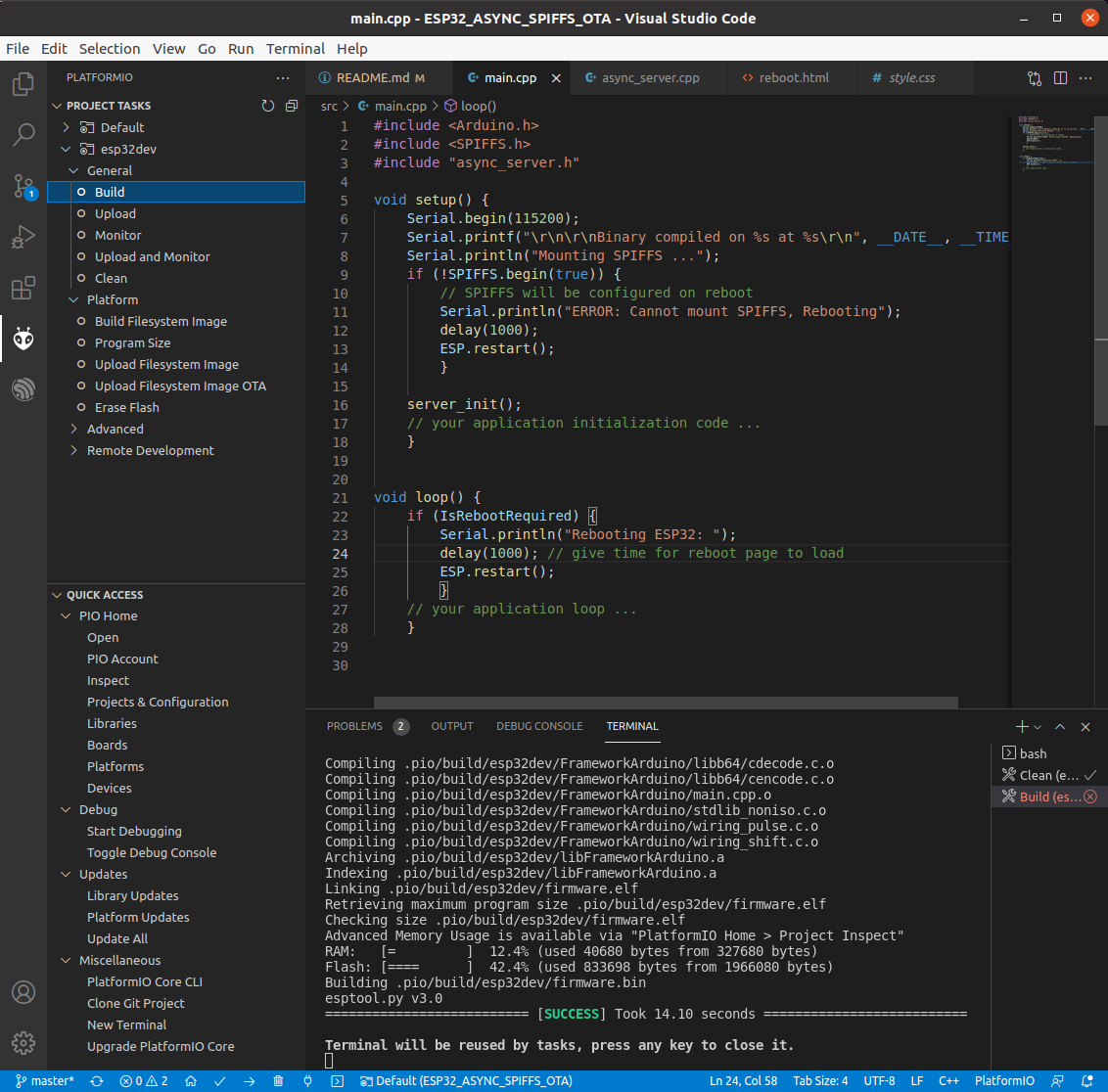Collapse the PROJECT TASKS section
This screenshot has width=1108, height=1092.
[57, 106]
